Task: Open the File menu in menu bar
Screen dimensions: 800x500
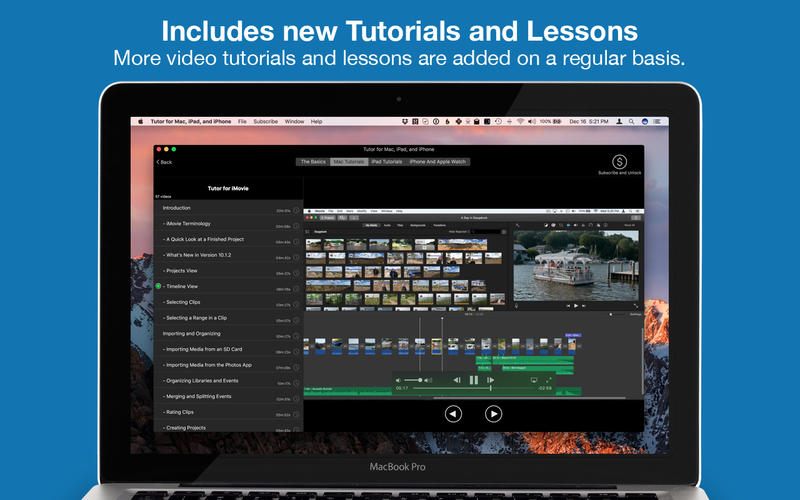Action: pos(242,121)
